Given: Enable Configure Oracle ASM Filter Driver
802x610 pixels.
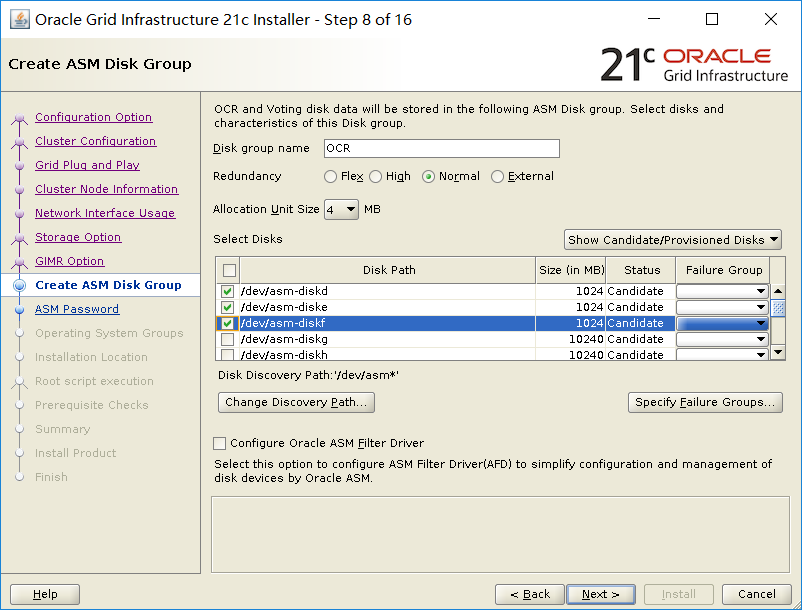Looking at the screenshot, I should tap(219, 443).
